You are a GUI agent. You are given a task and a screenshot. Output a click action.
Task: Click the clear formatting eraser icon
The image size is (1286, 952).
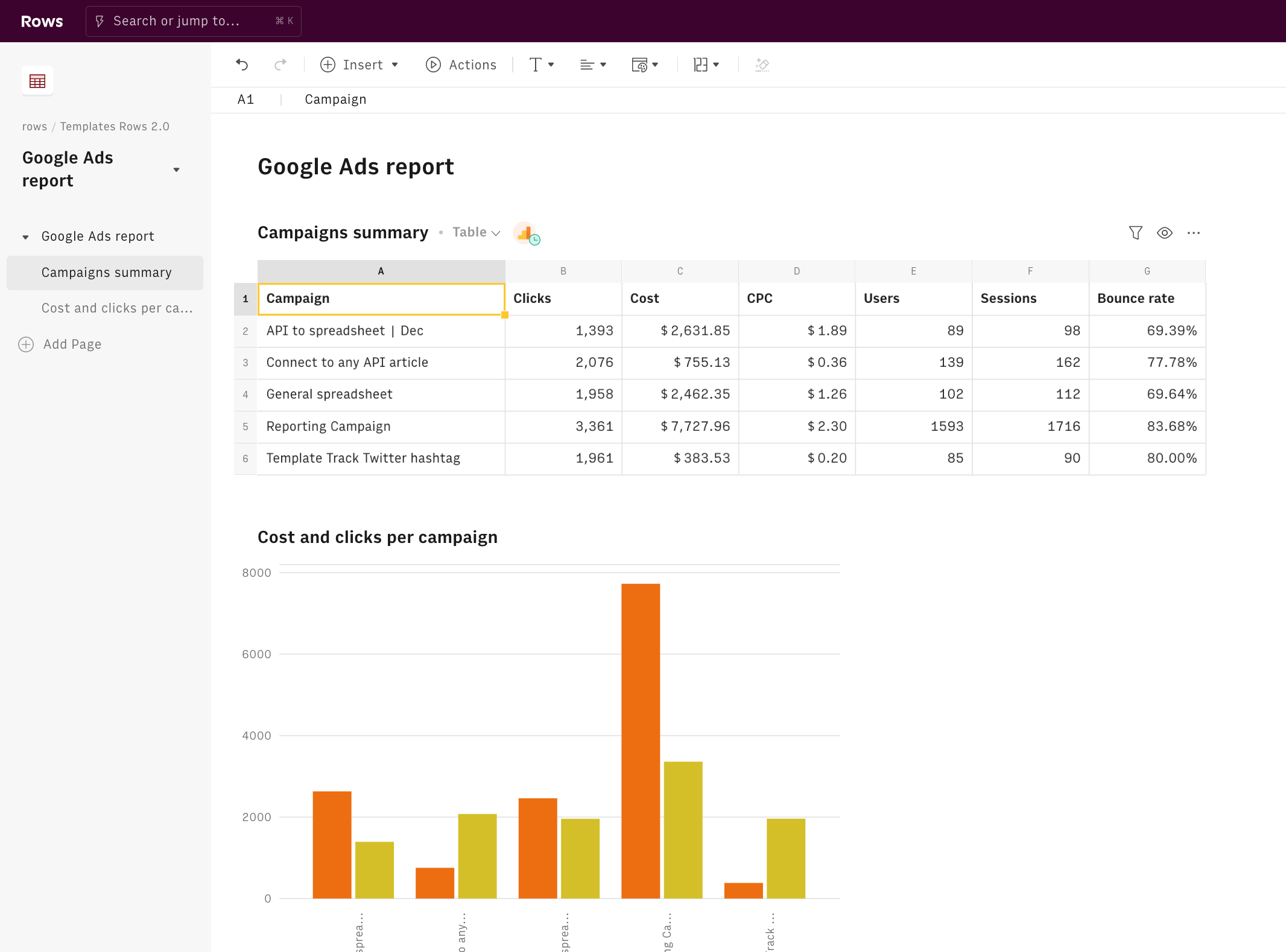click(762, 65)
